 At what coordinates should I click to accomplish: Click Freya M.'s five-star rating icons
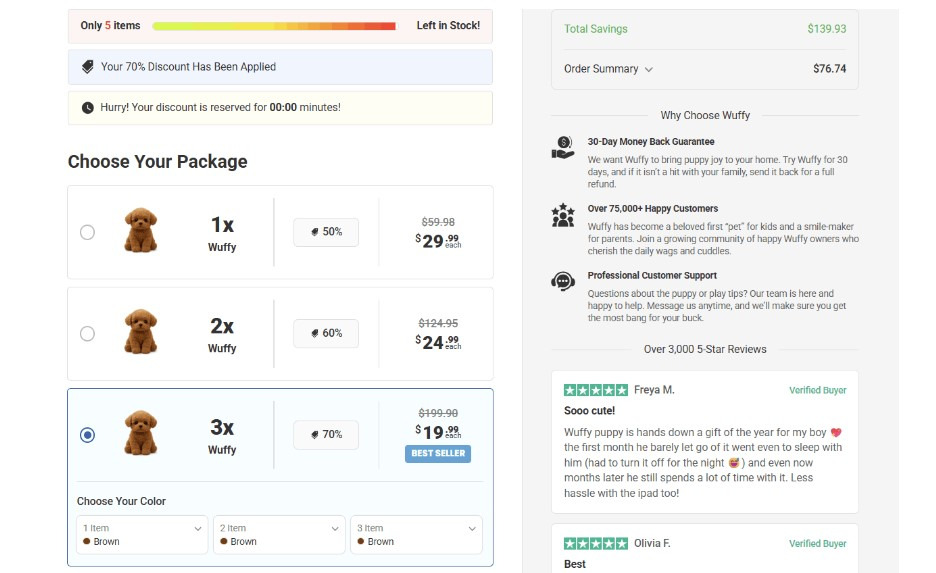pyautogui.click(x=596, y=390)
